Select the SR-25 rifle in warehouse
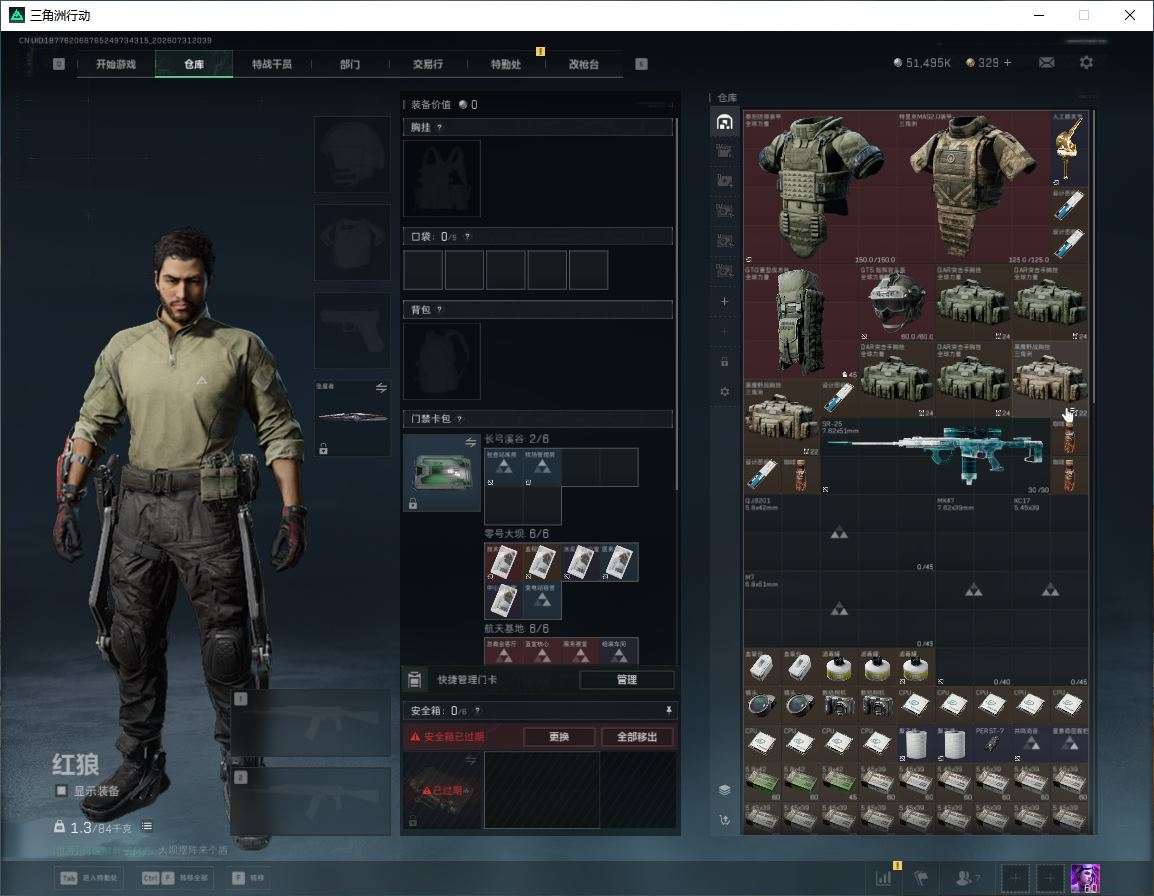The width and height of the screenshot is (1154, 896). point(935,456)
